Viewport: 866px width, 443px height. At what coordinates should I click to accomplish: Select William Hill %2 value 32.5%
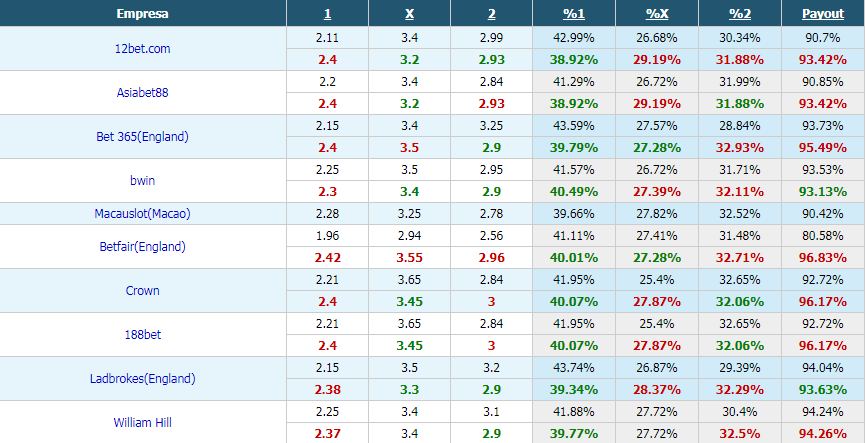pos(740,434)
